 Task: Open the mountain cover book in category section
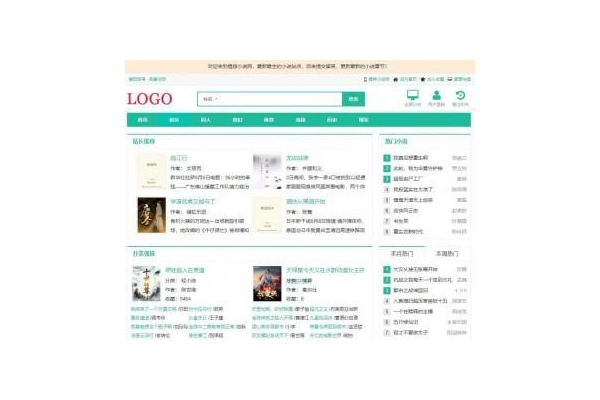point(146,284)
